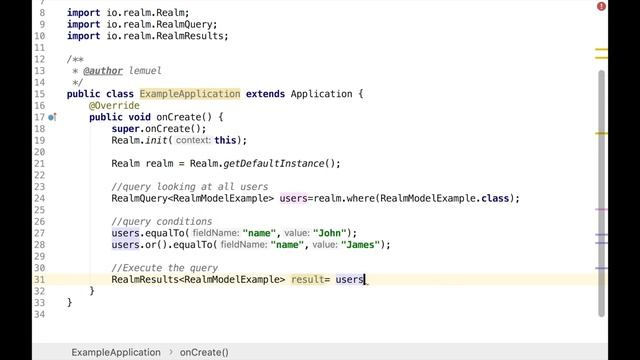Click the vertical scrollbar thumb
The width and height of the screenshot is (640, 360).
click(601, 193)
